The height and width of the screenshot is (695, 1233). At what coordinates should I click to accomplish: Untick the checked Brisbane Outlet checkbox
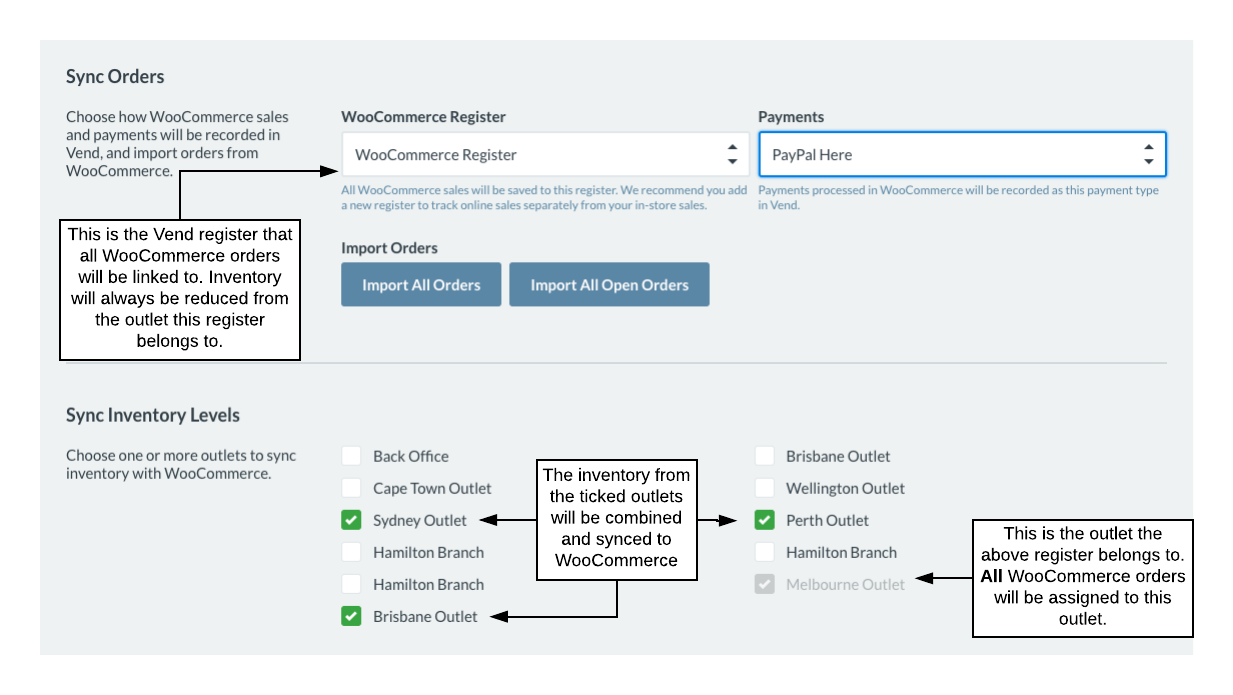pyautogui.click(x=351, y=616)
